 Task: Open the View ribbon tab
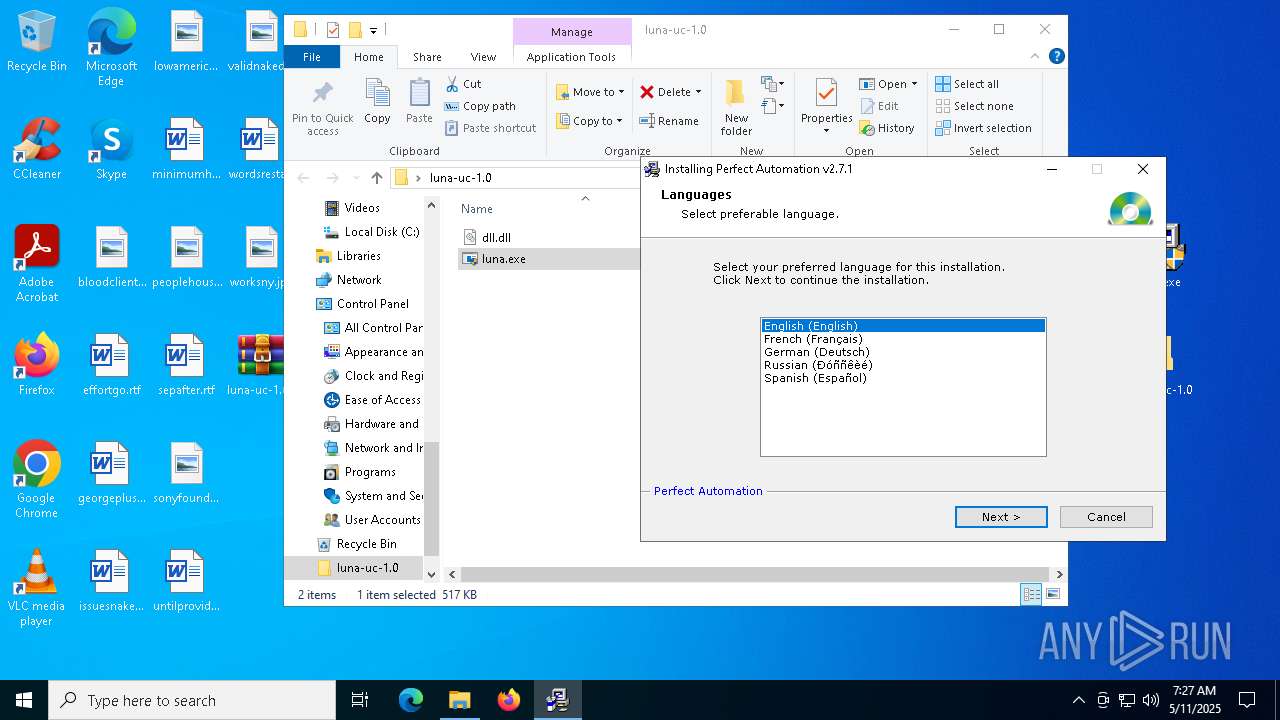pos(483,57)
